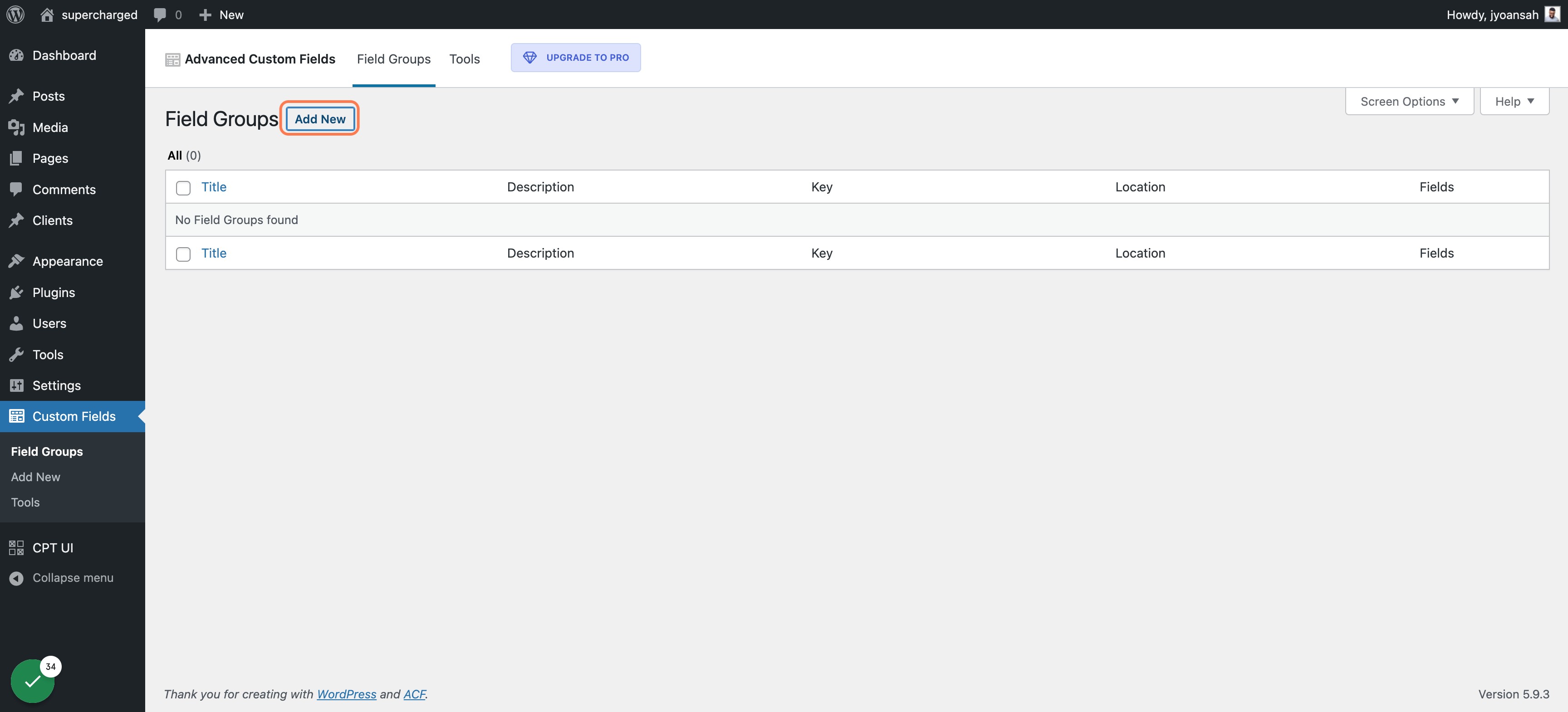1568x712 pixels.
Task: Click the Advanced Custom Fields logo icon
Action: [x=173, y=60]
